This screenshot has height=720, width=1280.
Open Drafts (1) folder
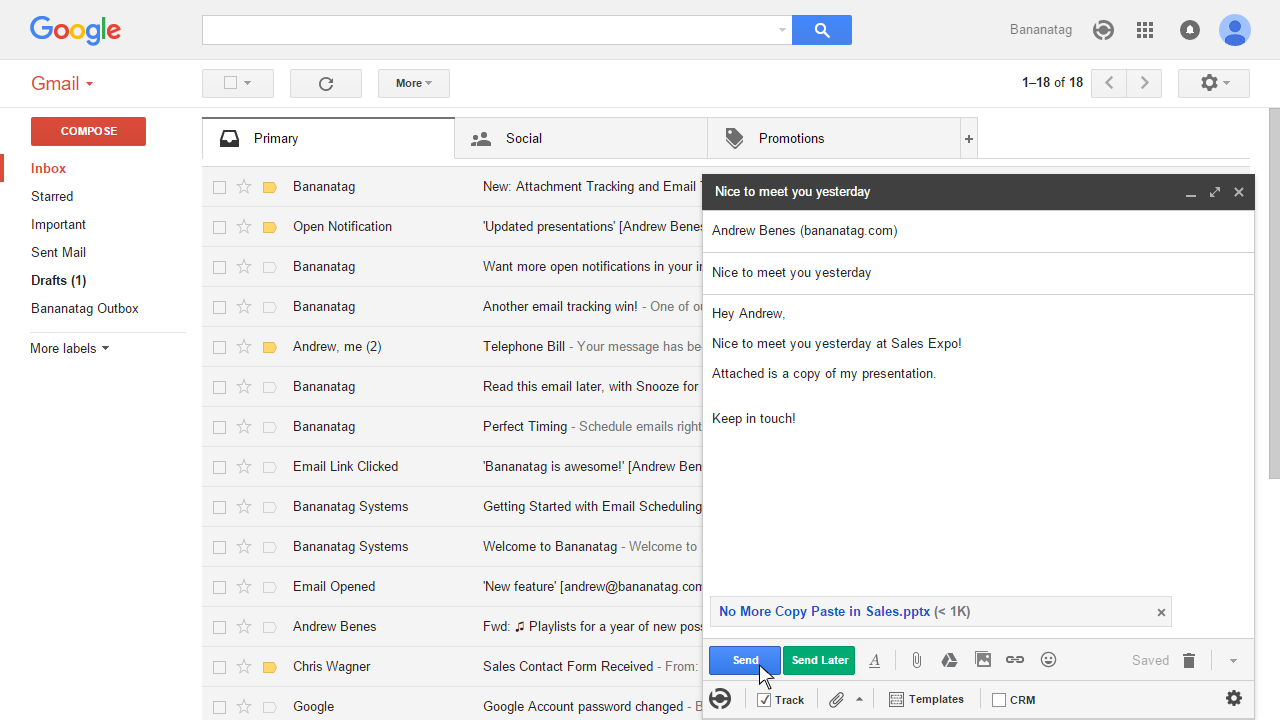pyautogui.click(x=58, y=281)
